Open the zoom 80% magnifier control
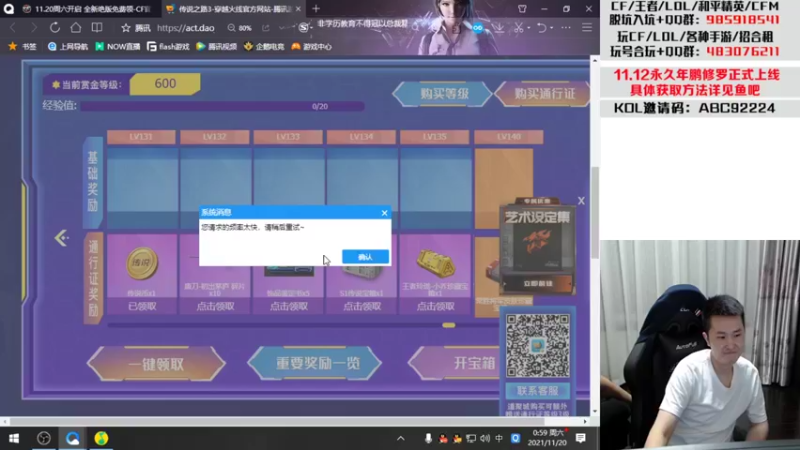The height and width of the screenshot is (450, 800). coord(239,28)
